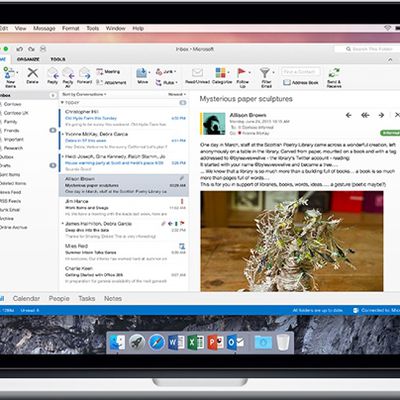This screenshot has height=400, width=400.
Task: Forward the selected email
Action: 84,76
